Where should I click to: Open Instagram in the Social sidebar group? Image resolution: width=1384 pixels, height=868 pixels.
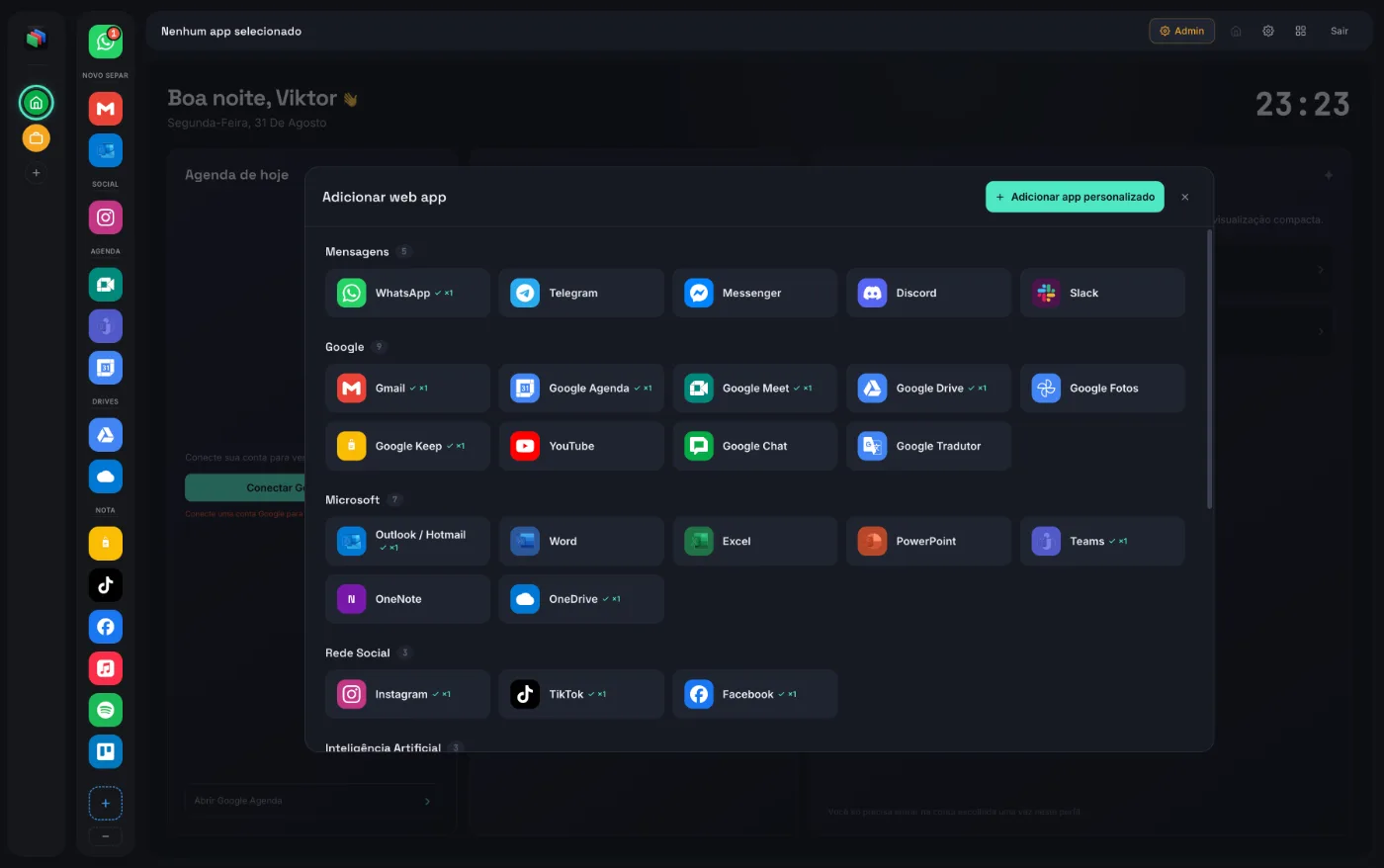pyautogui.click(x=106, y=217)
